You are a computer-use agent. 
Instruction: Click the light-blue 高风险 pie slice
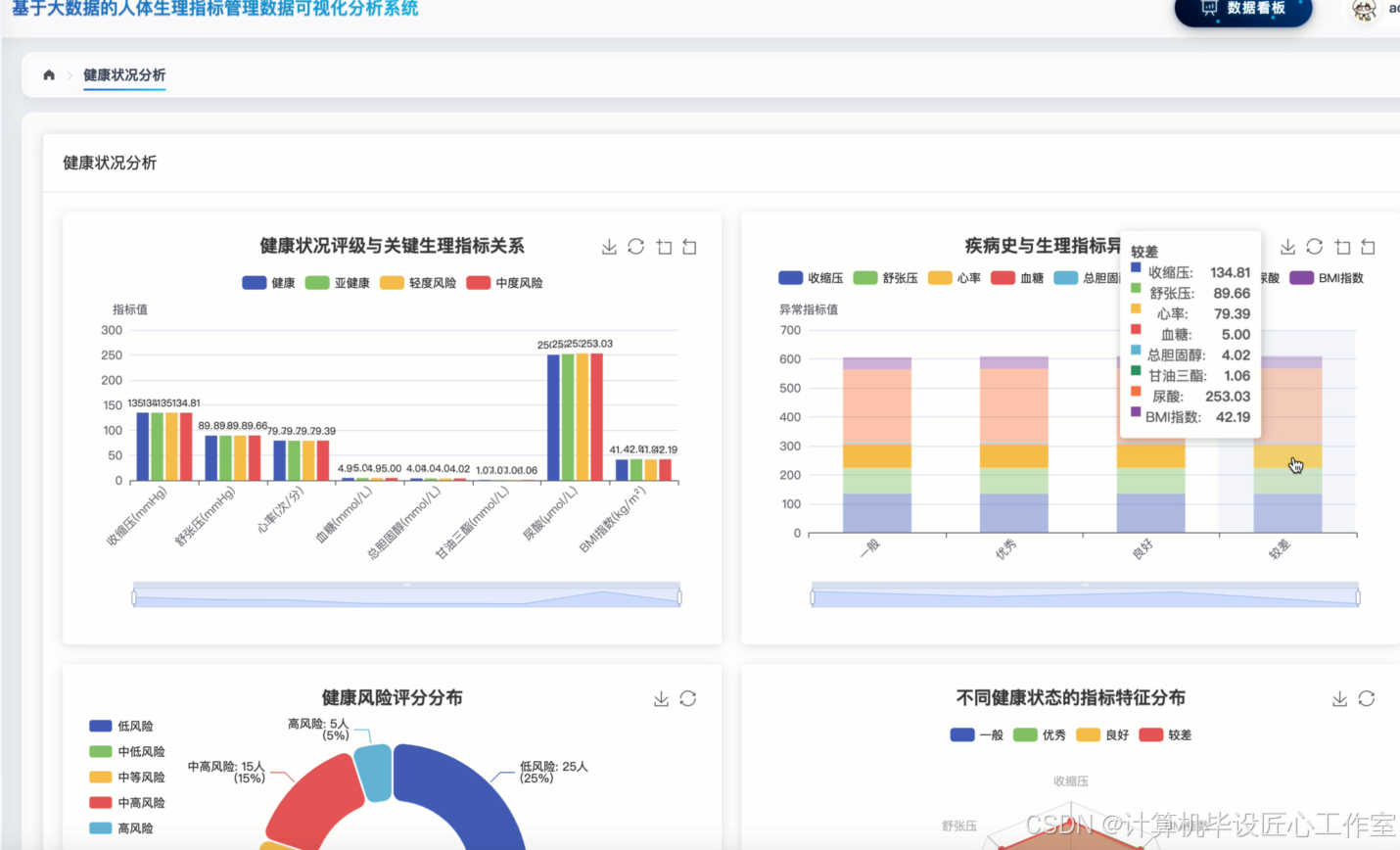tap(373, 771)
